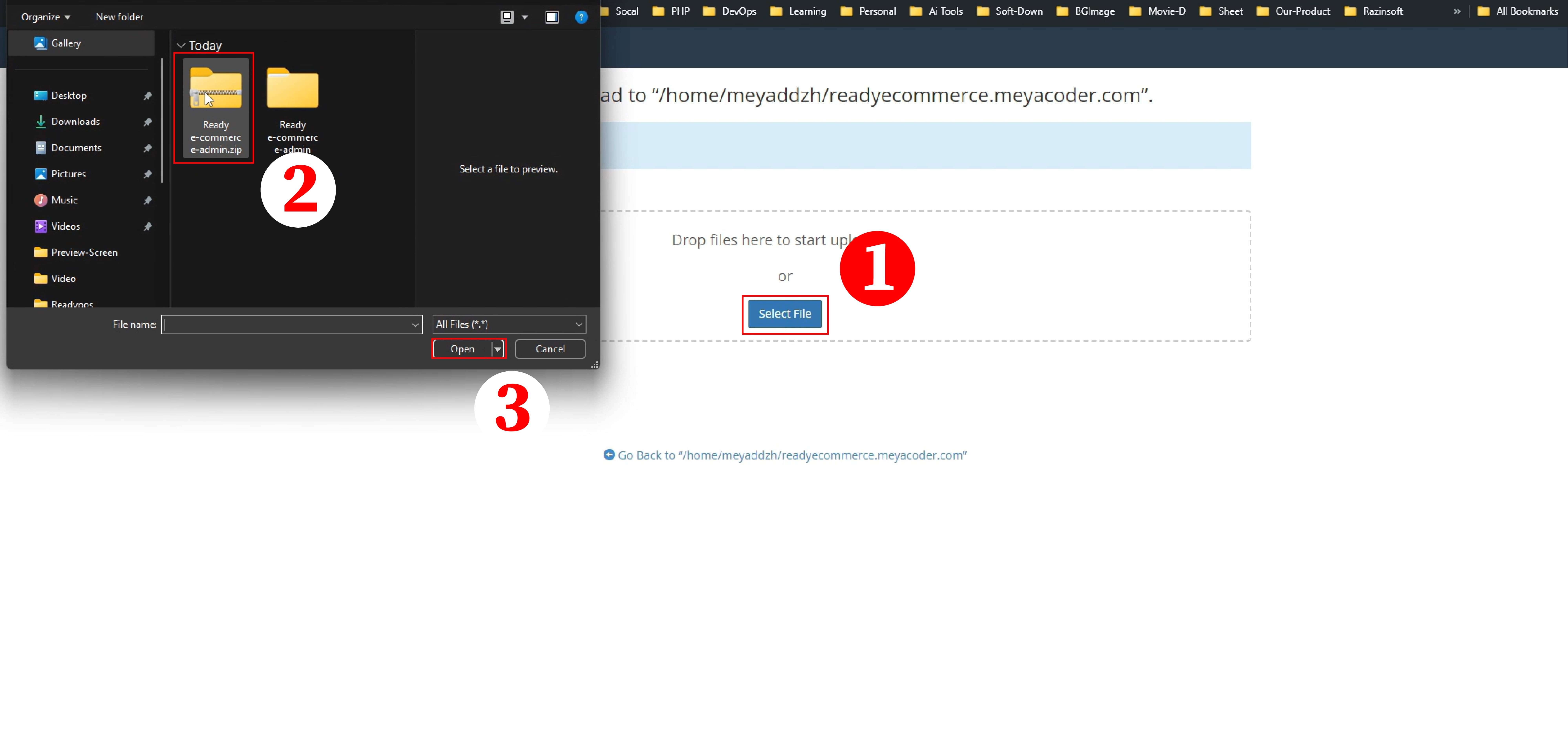Unpin Documents using its pin icon
1568x744 pixels.
coord(147,148)
